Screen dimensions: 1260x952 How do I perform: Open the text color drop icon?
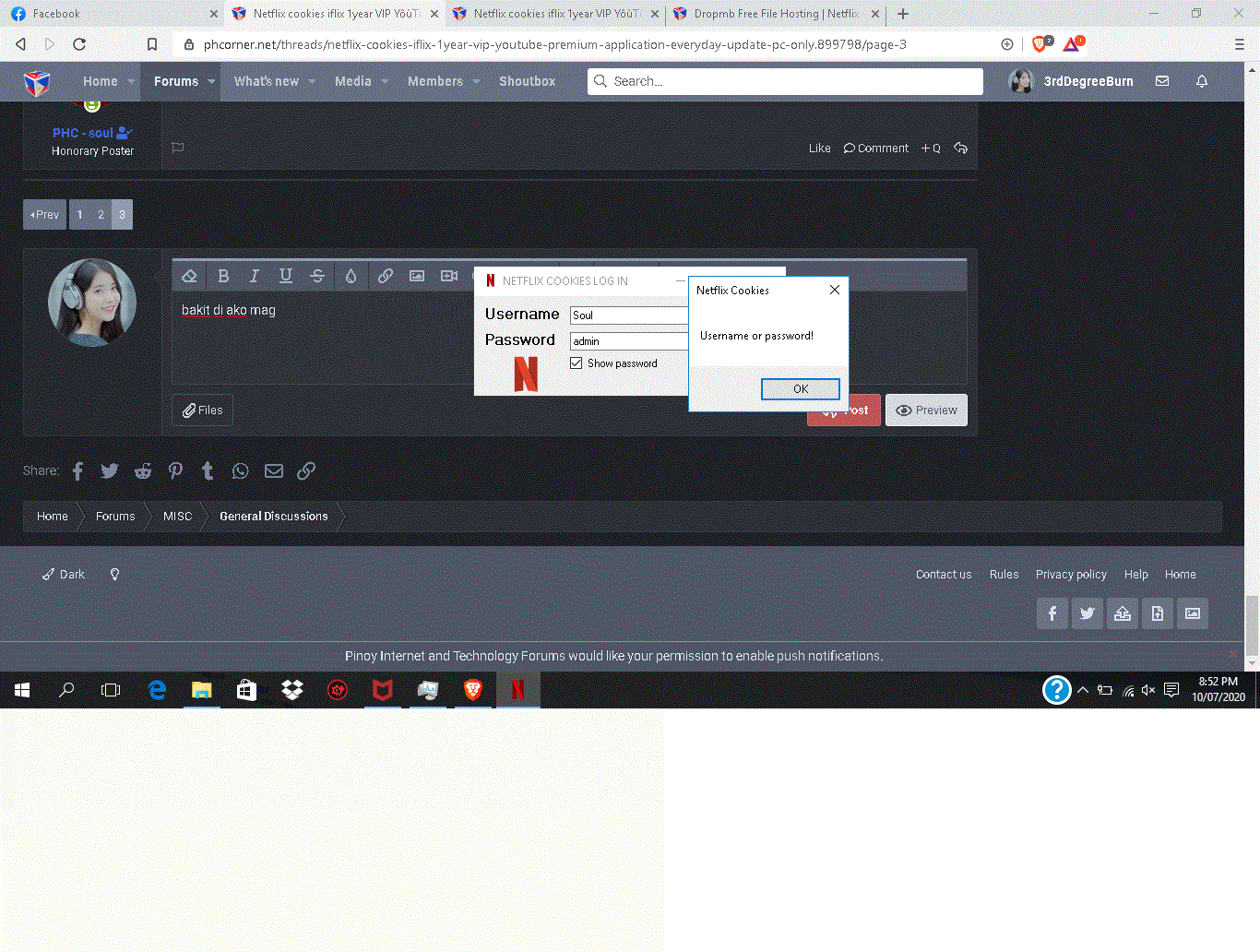point(351,276)
